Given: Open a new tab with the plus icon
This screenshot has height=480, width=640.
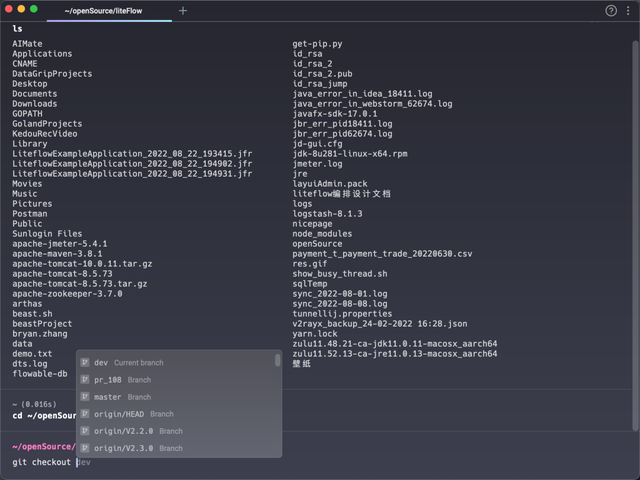Looking at the screenshot, I should tap(182, 10).
